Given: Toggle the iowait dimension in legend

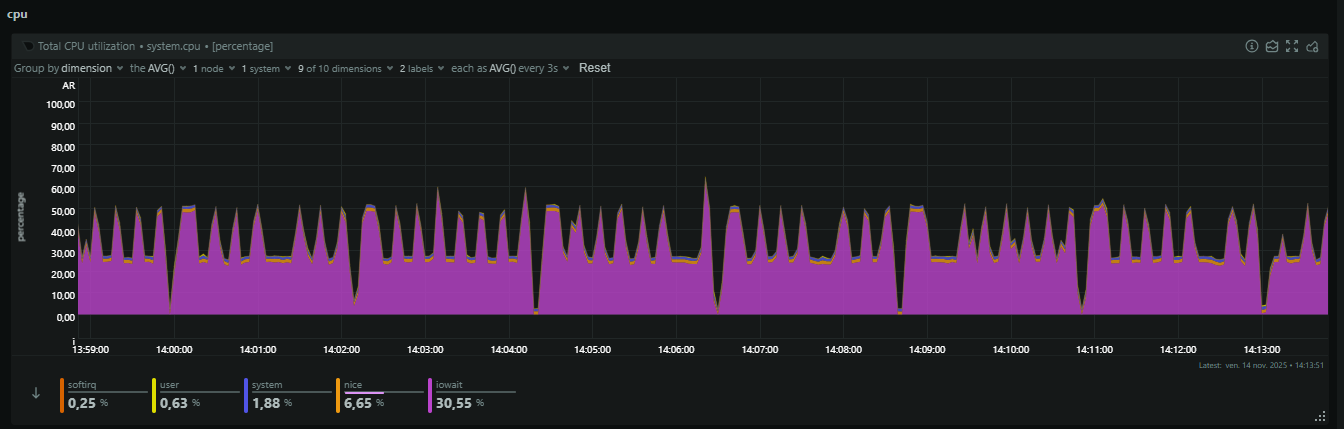Looking at the screenshot, I should click(471, 395).
